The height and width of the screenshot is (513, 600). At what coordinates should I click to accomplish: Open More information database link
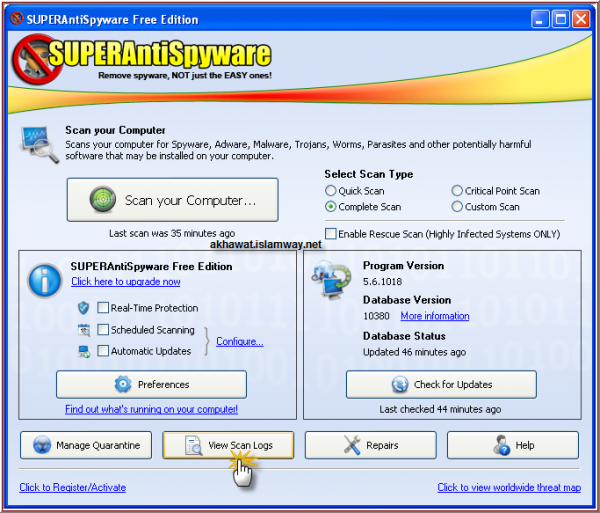pos(435,316)
